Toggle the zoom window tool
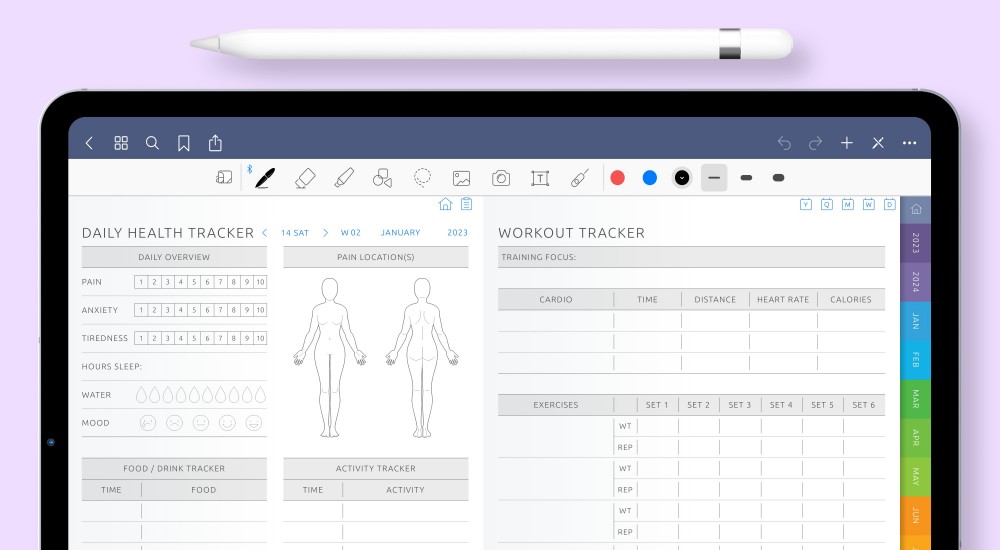The height and width of the screenshot is (550, 1000). tap(224, 177)
